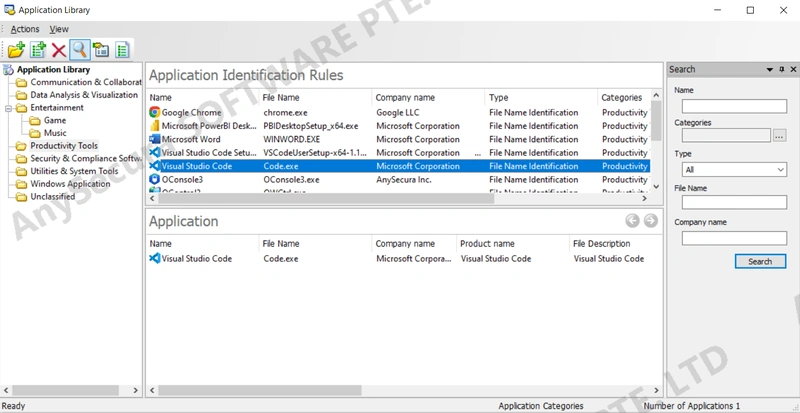Click the forward arrow in Application panel
The image size is (800, 413).
point(651,221)
